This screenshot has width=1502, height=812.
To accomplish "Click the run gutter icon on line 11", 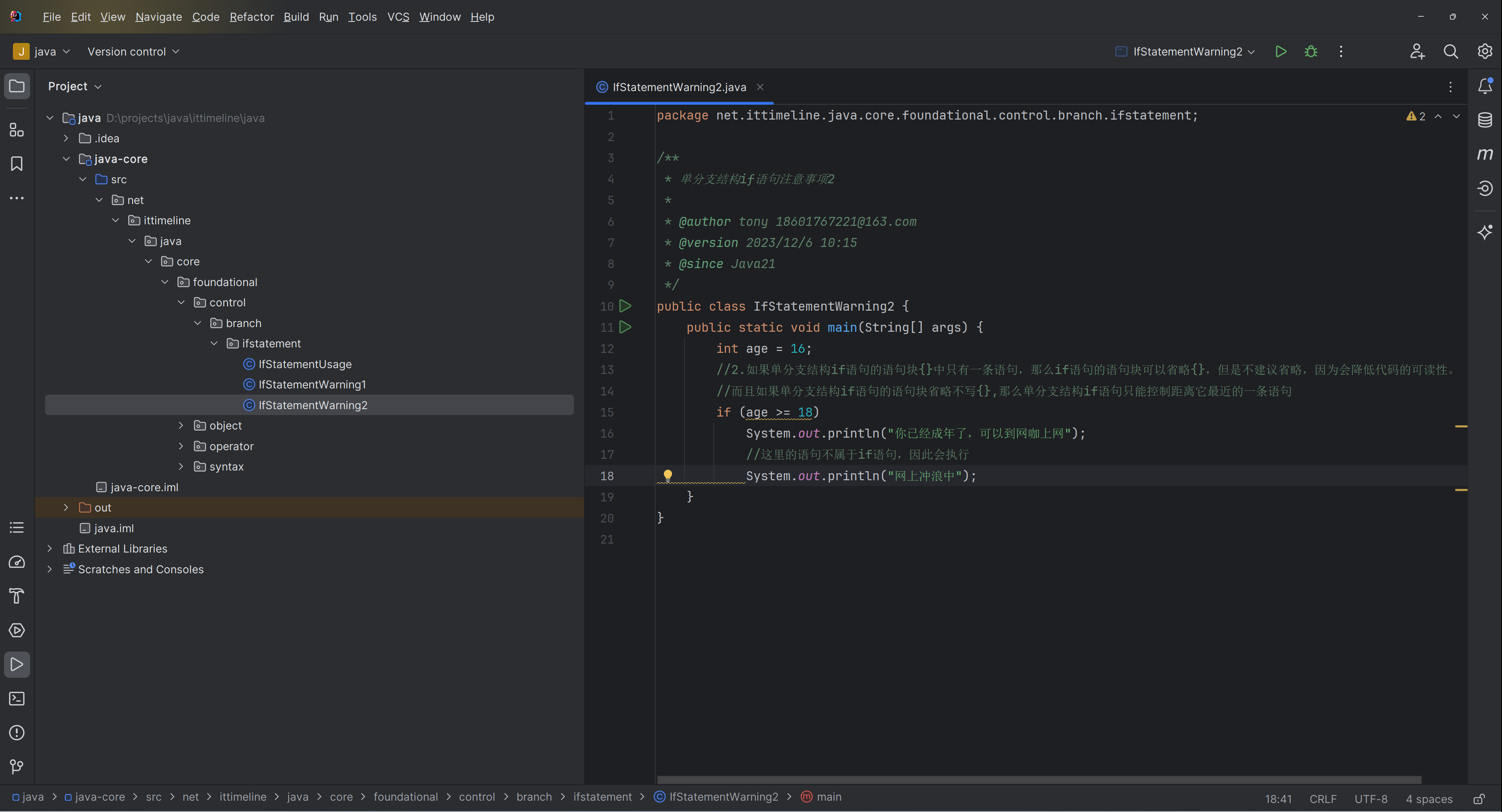I will pos(625,327).
